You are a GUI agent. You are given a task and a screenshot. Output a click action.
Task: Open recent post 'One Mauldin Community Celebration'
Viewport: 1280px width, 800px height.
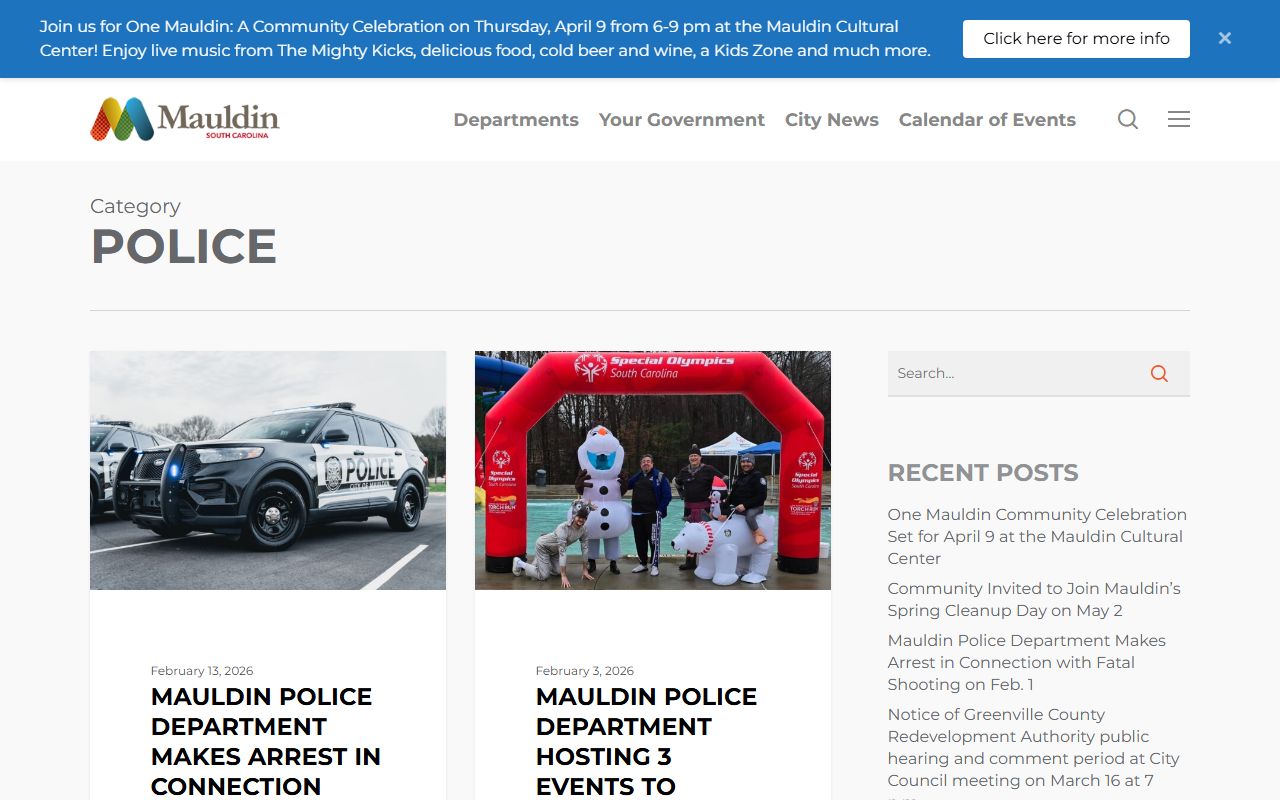[1037, 536]
